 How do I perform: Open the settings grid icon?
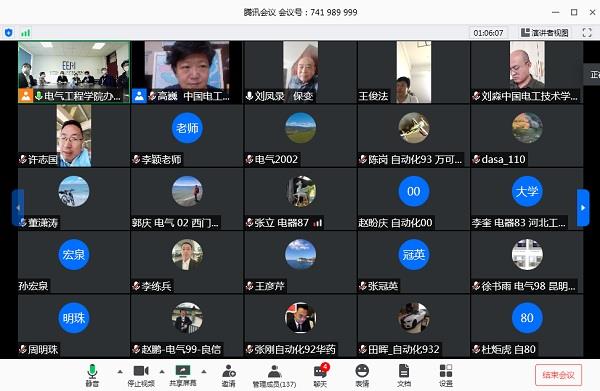coord(446,375)
